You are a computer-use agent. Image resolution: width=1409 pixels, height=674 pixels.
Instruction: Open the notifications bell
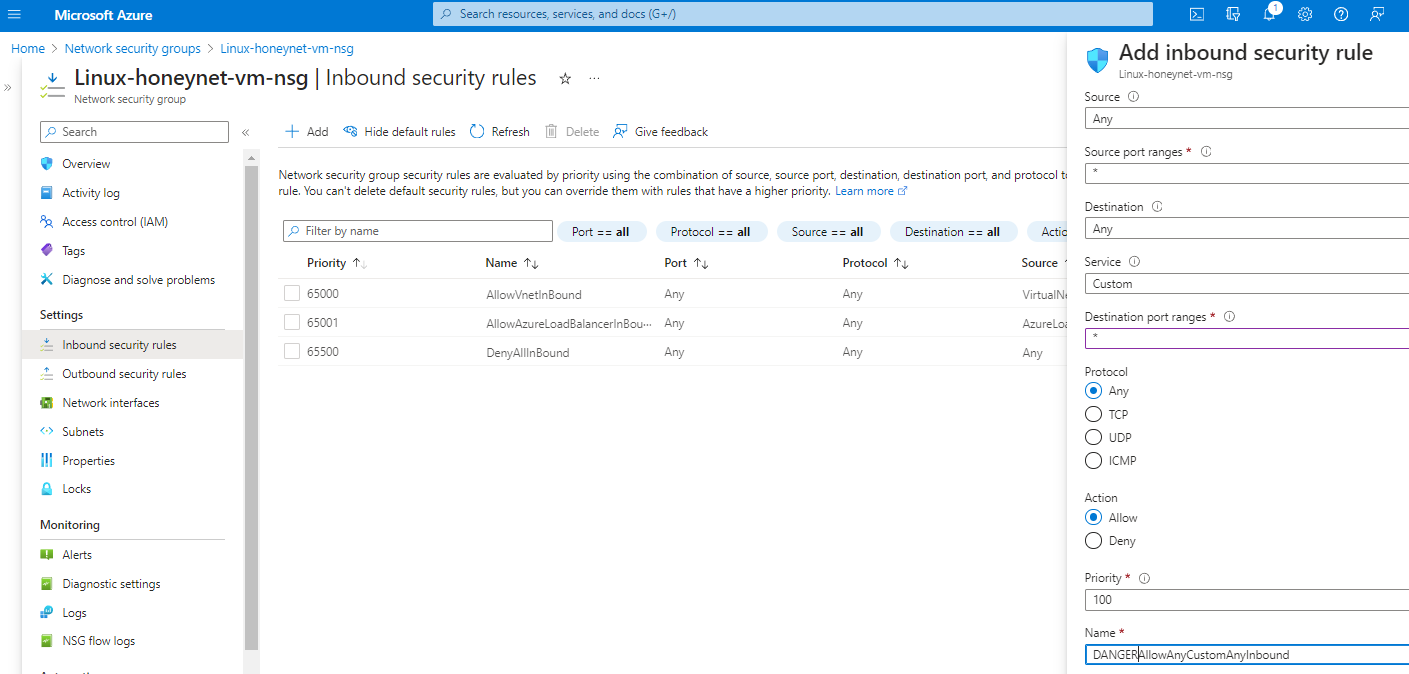pyautogui.click(x=1268, y=14)
